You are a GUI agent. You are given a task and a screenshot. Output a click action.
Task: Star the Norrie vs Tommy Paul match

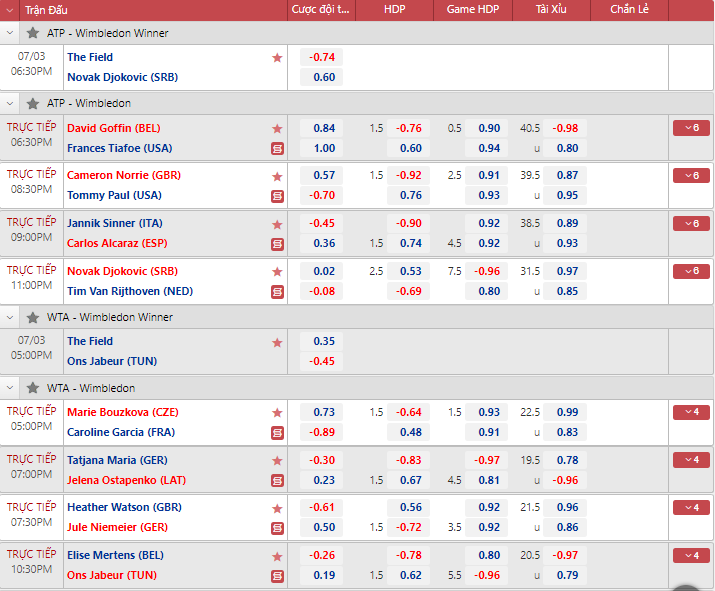pos(277,176)
